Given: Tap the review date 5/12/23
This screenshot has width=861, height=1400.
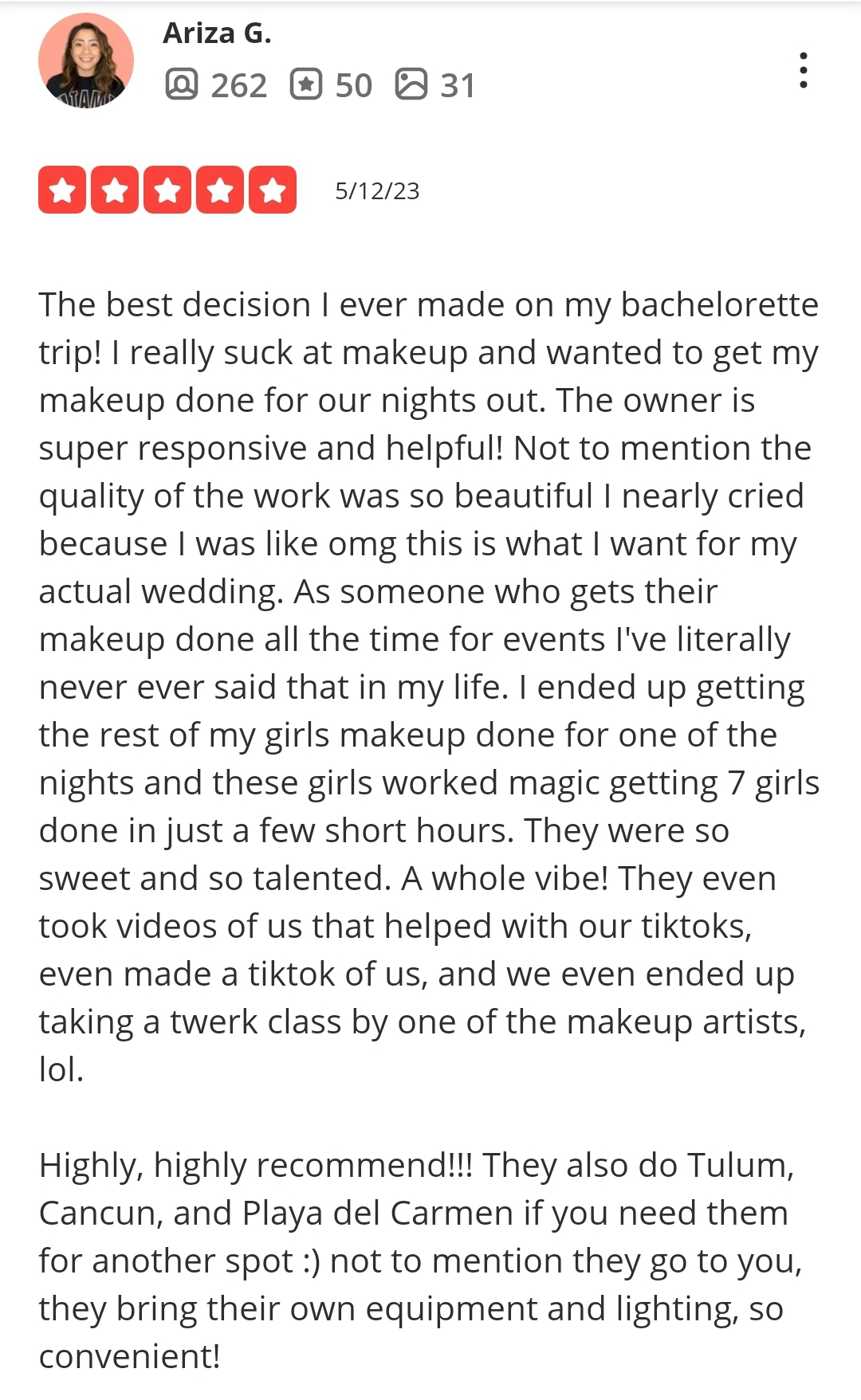Looking at the screenshot, I should (377, 191).
